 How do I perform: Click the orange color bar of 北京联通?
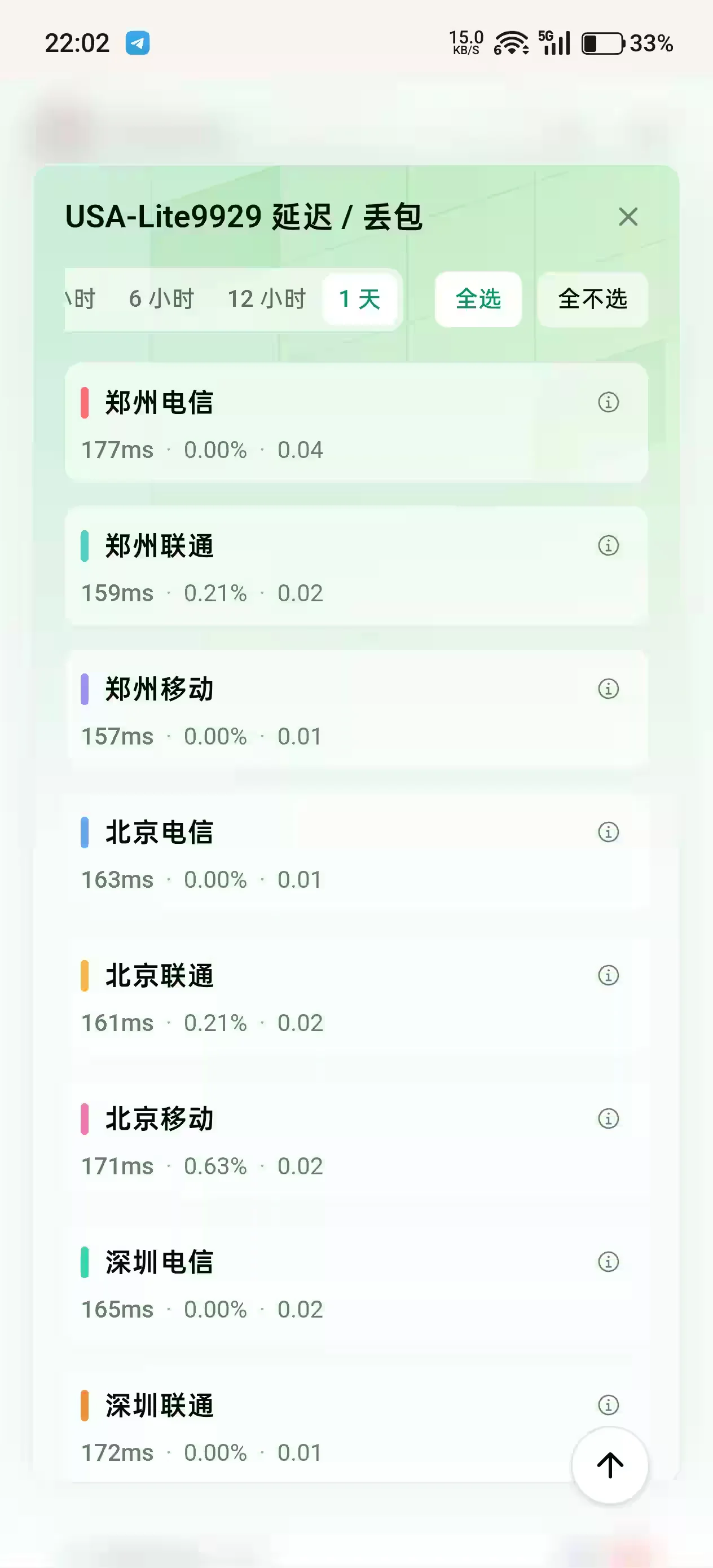click(85, 975)
